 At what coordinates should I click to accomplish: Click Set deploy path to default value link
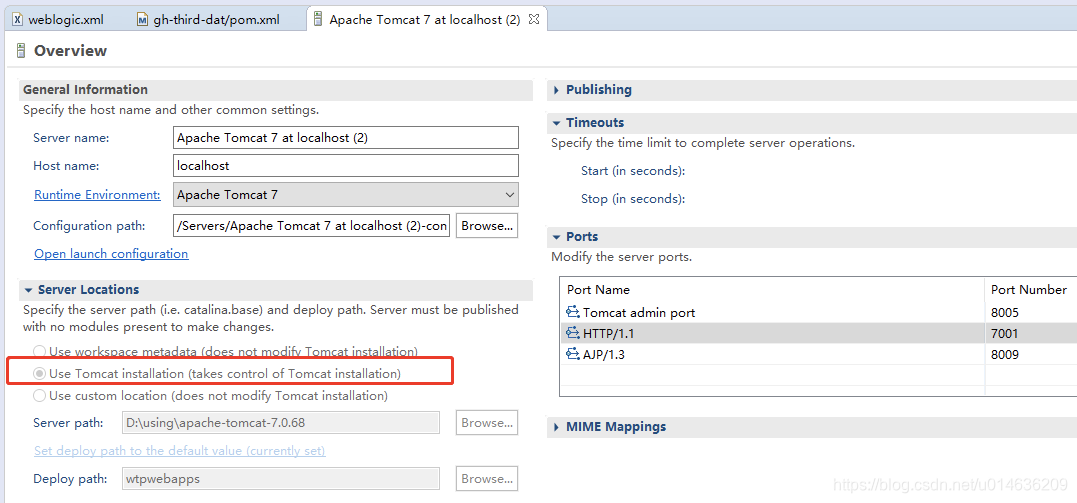coord(180,451)
